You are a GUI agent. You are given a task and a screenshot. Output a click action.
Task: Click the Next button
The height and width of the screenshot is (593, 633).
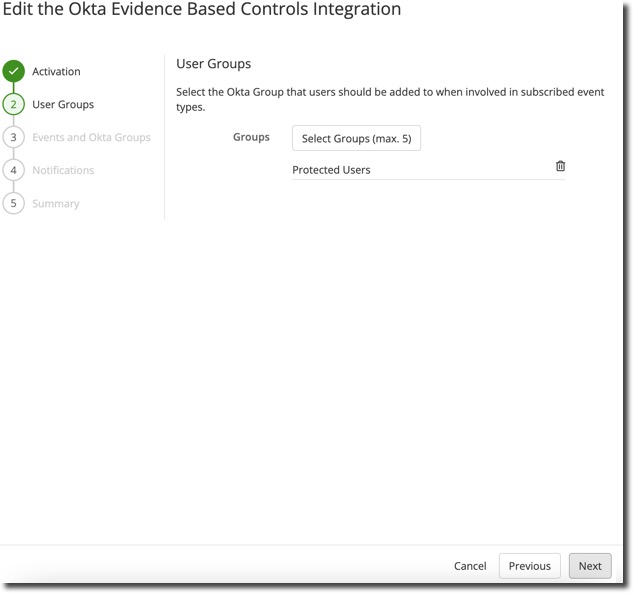[x=590, y=566]
